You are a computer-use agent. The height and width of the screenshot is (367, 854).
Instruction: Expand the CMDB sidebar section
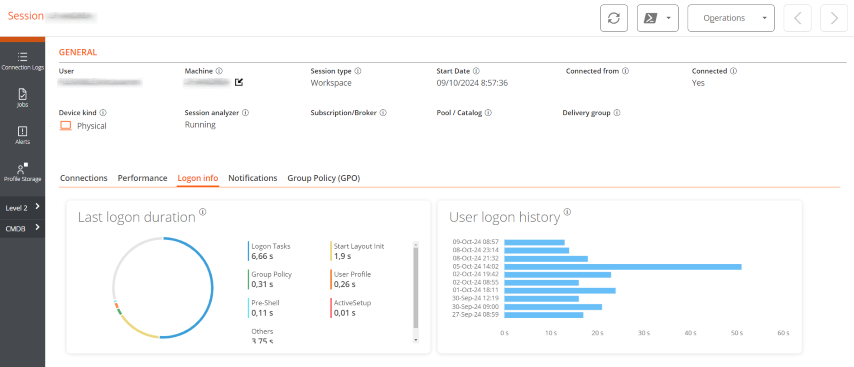(22, 229)
